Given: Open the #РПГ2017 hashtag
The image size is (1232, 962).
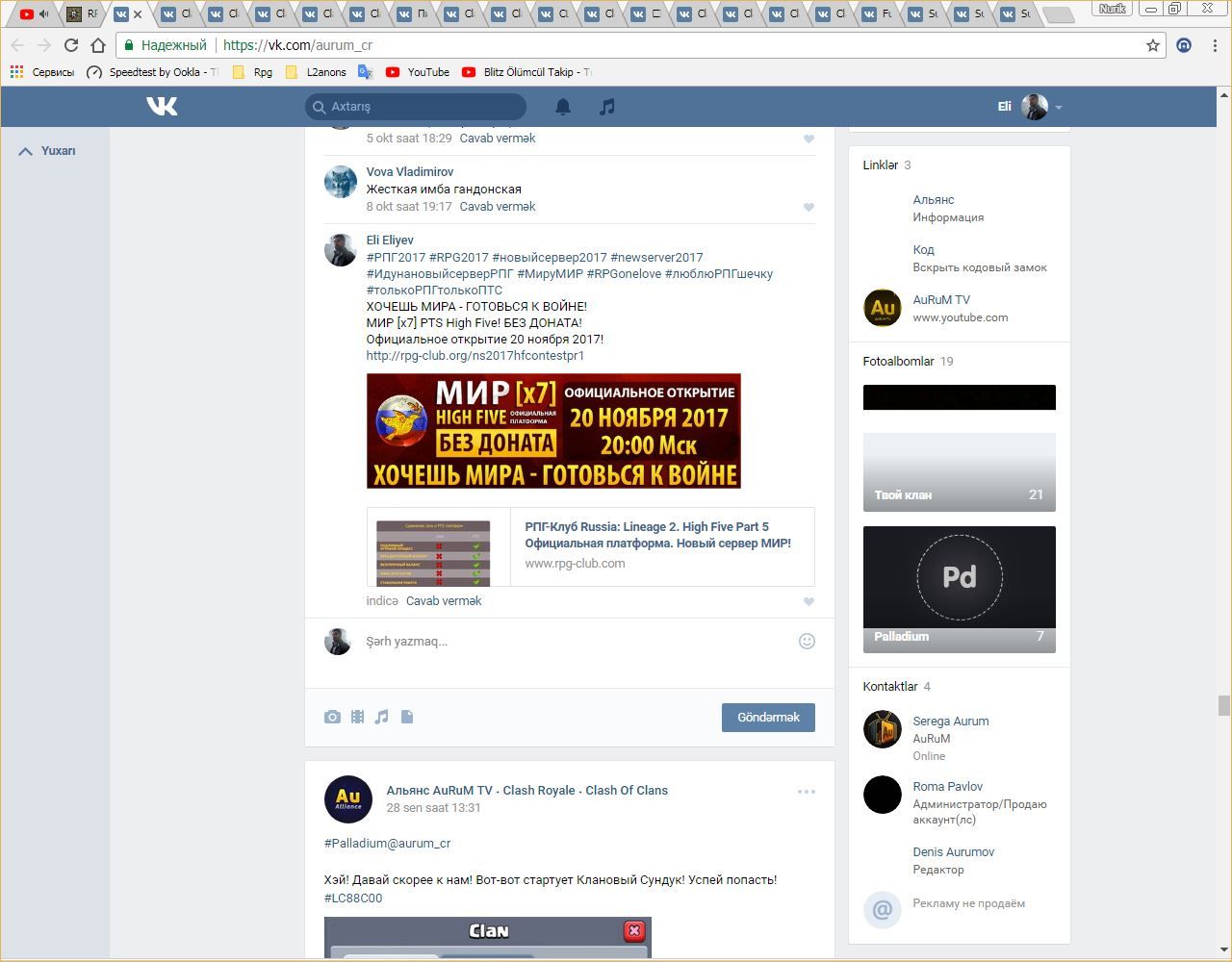Looking at the screenshot, I should 396,258.
